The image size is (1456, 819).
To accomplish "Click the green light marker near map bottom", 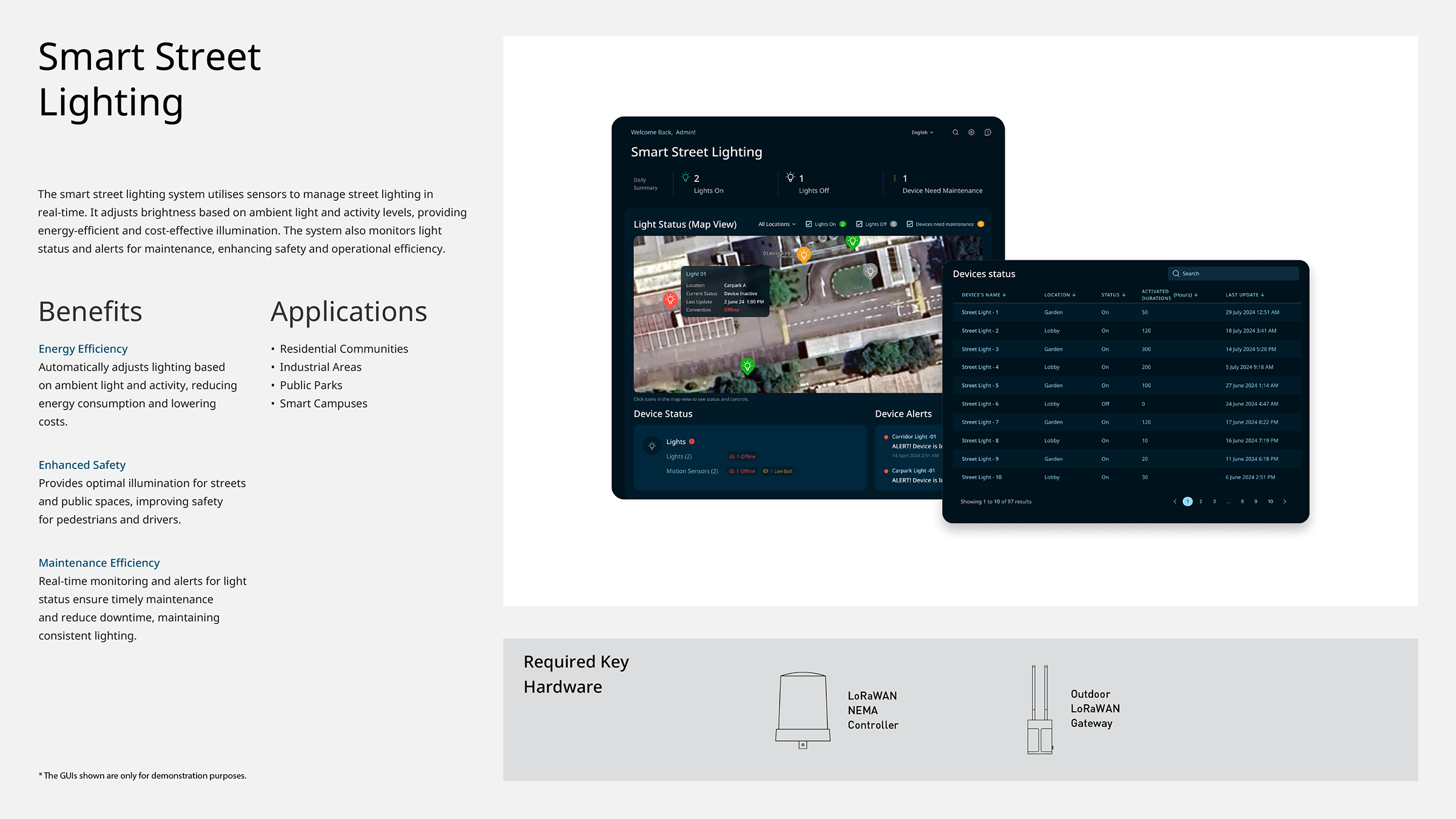I will (747, 366).
